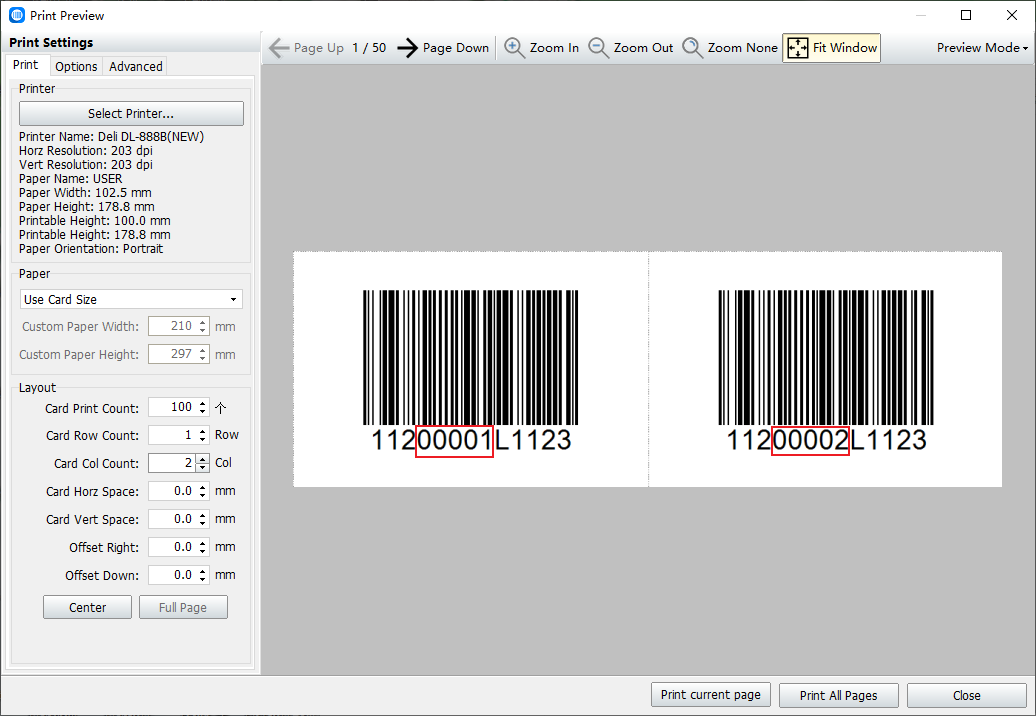Click the Zoom Out label
This screenshot has width=1036, height=716.
[x=644, y=48]
